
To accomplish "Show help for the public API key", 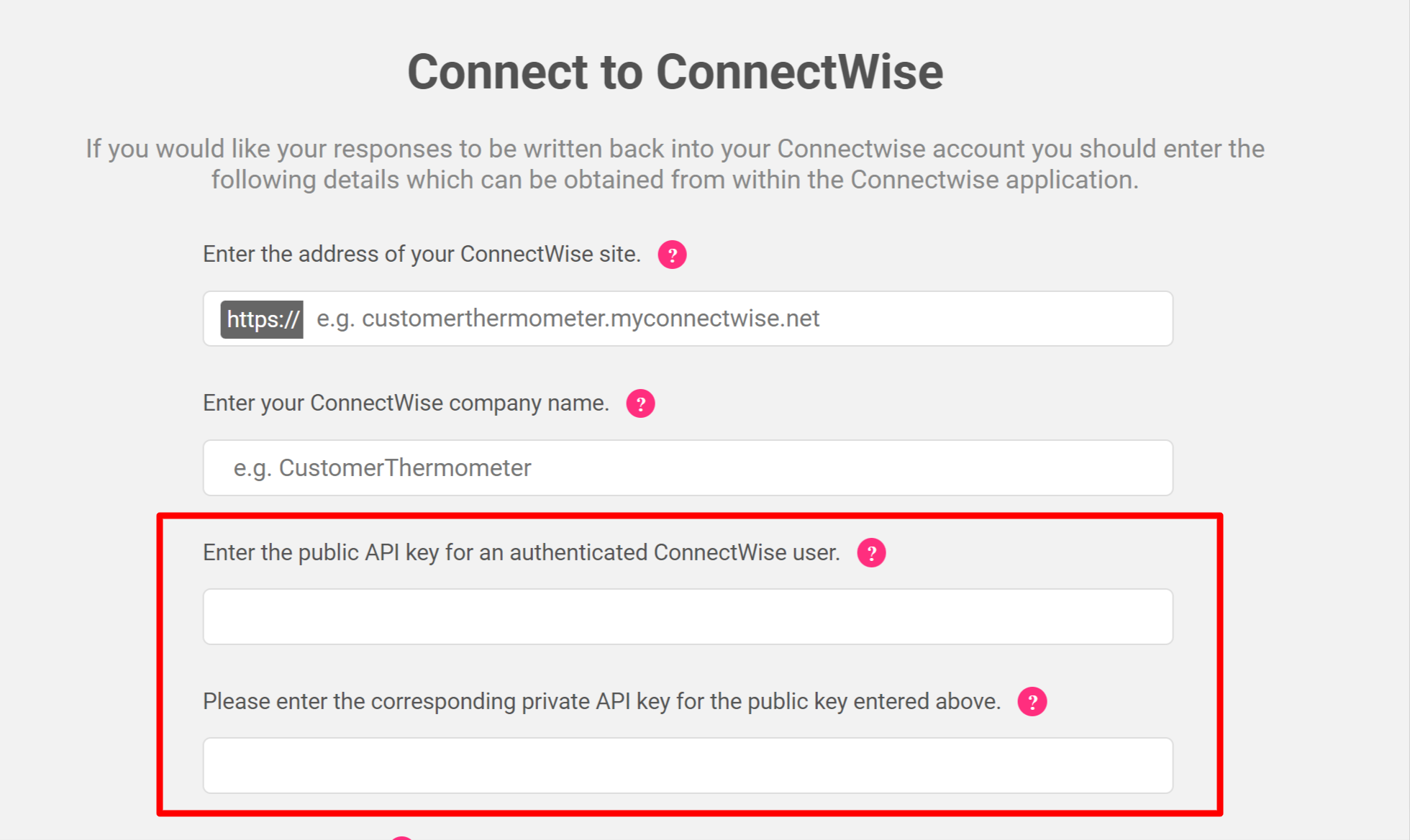I will click(x=871, y=553).
